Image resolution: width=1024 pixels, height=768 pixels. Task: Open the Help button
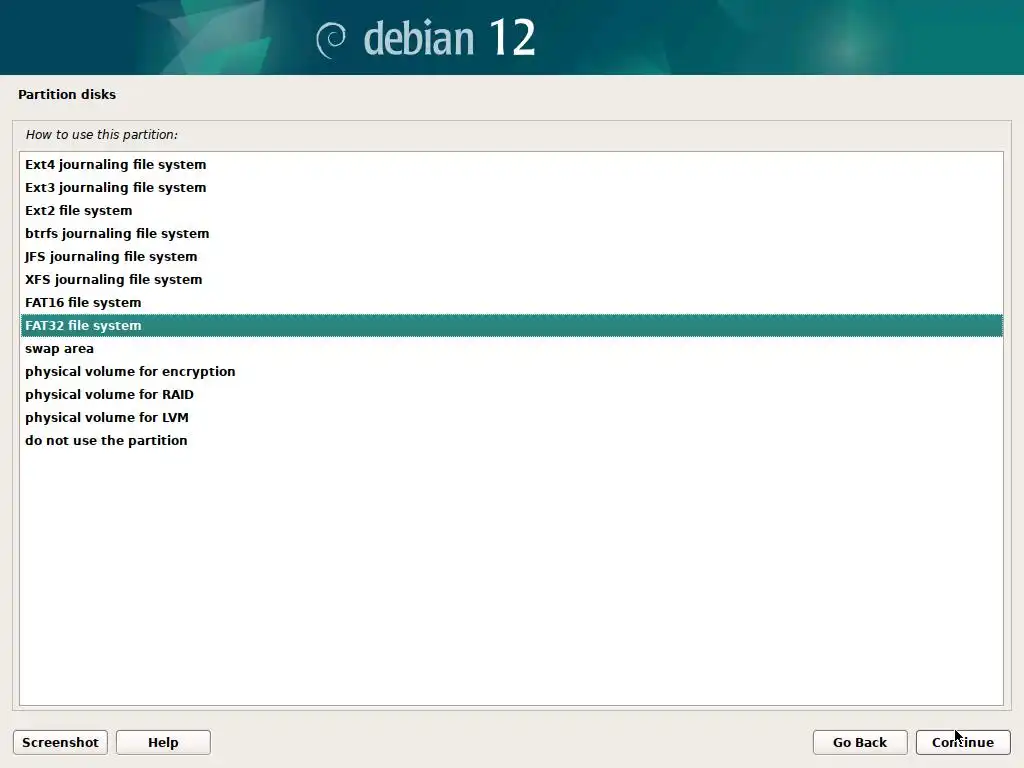pyautogui.click(x=163, y=743)
